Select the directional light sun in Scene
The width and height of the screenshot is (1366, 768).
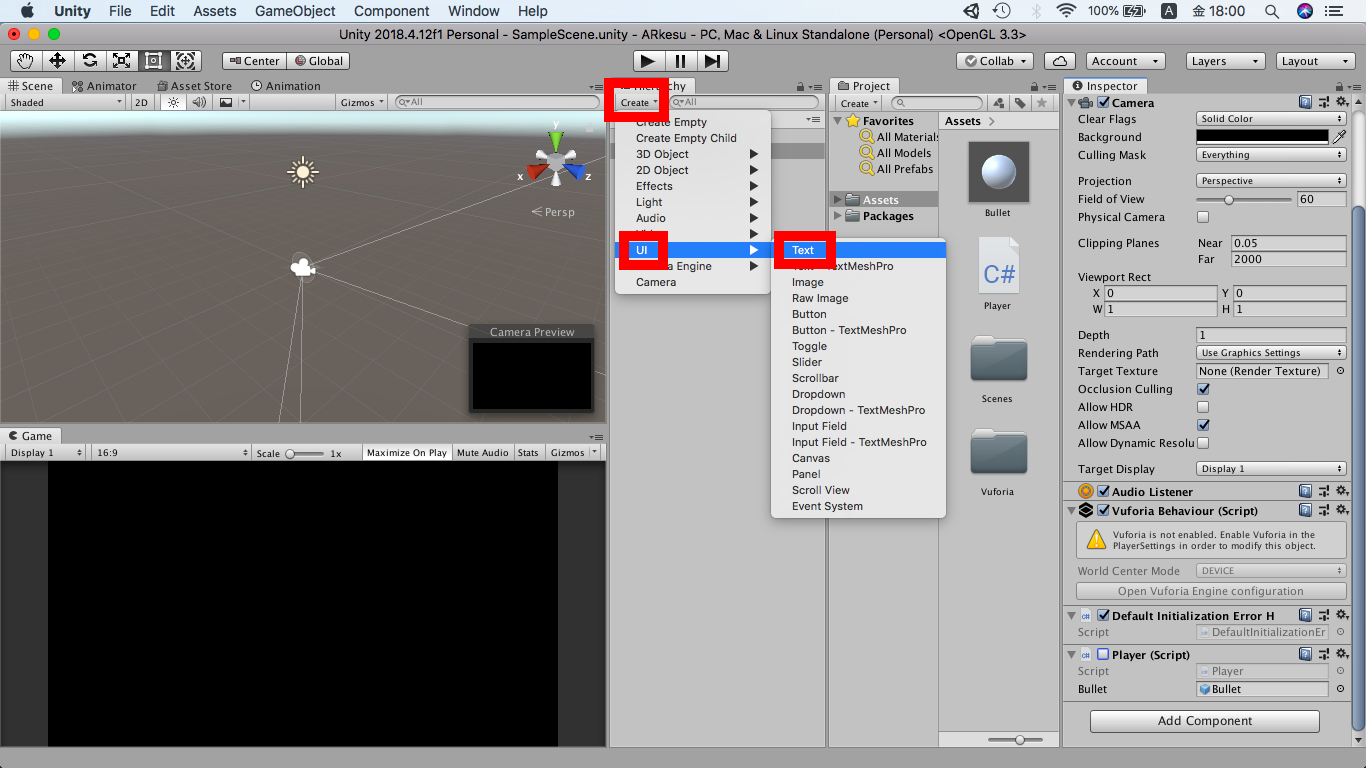[x=302, y=172]
